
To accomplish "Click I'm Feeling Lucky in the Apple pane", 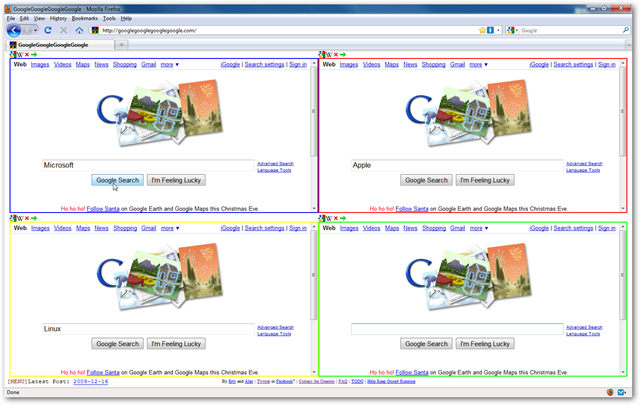I will (x=485, y=180).
